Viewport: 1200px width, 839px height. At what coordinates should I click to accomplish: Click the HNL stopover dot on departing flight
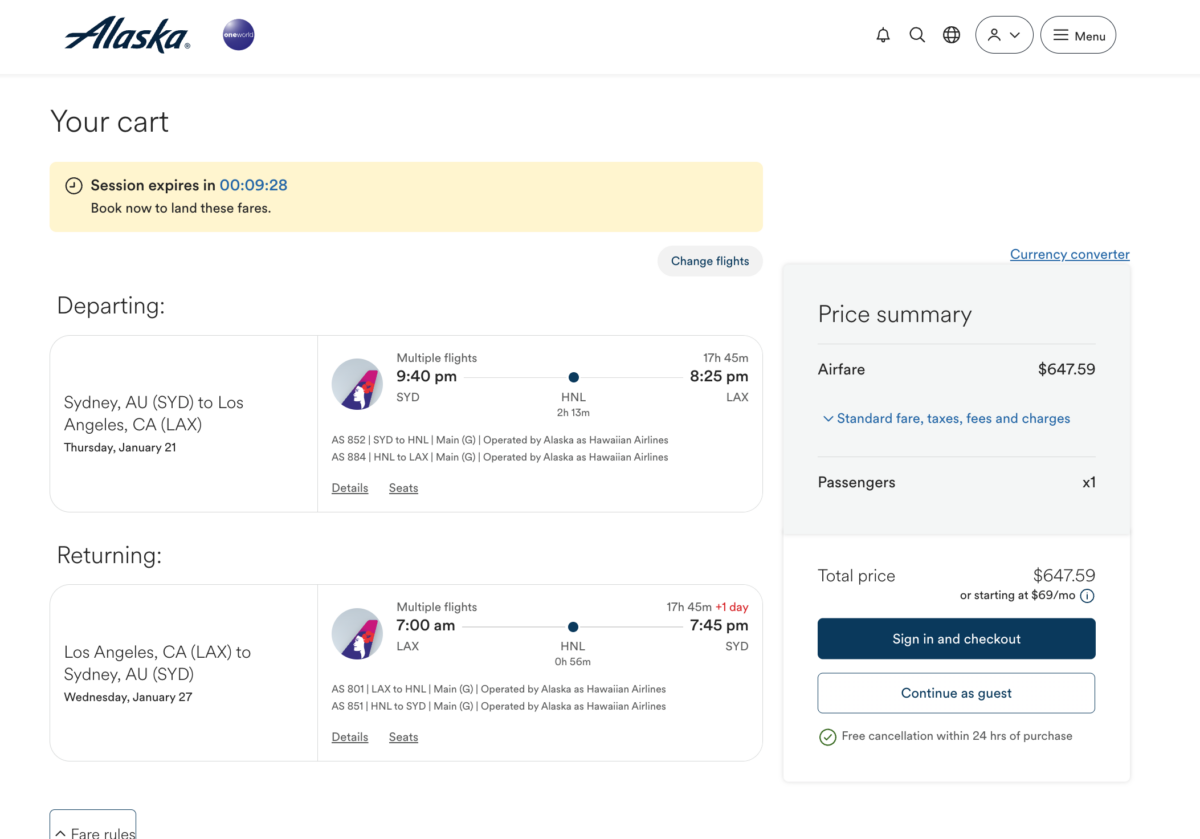[x=574, y=377]
